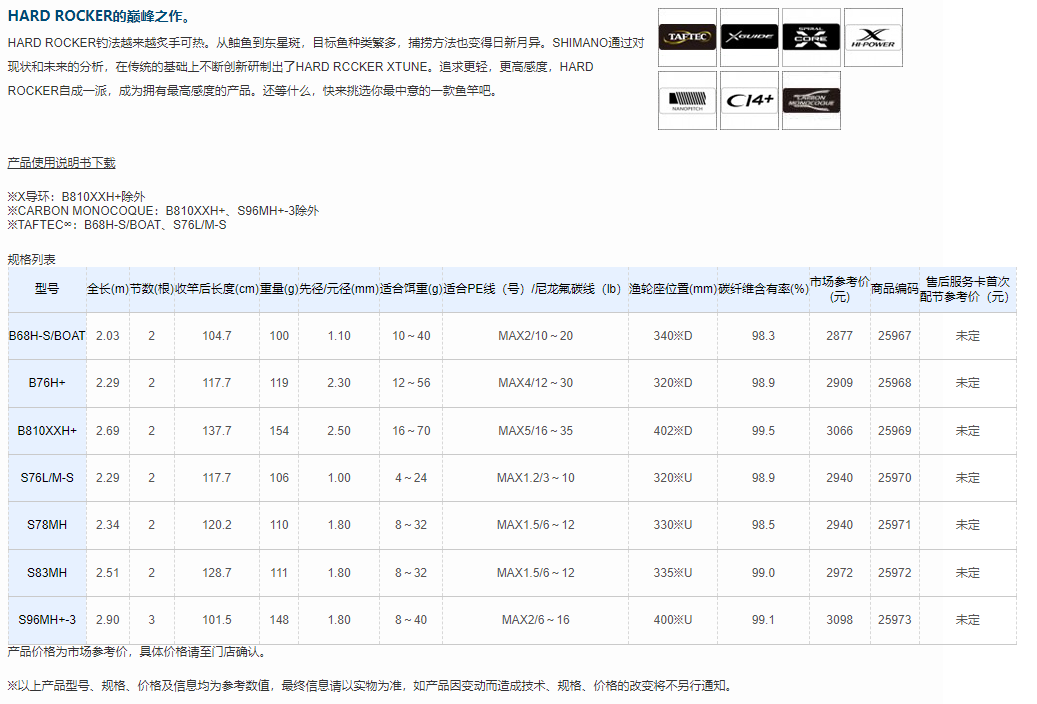Click product code 25973

tap(894, 620)
